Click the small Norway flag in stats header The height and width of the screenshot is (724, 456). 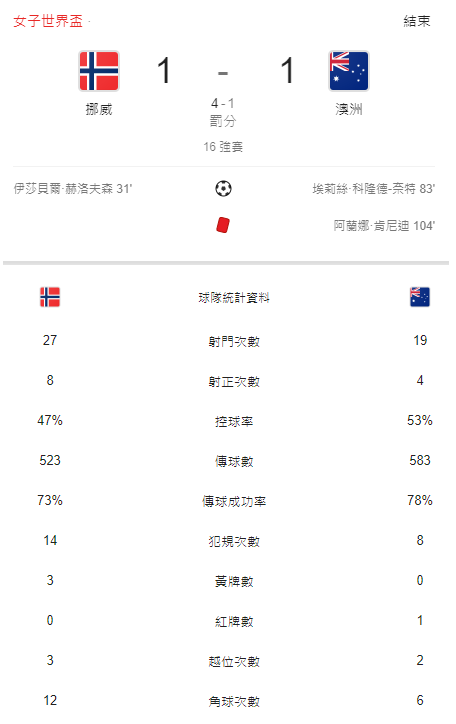point(50,297)
